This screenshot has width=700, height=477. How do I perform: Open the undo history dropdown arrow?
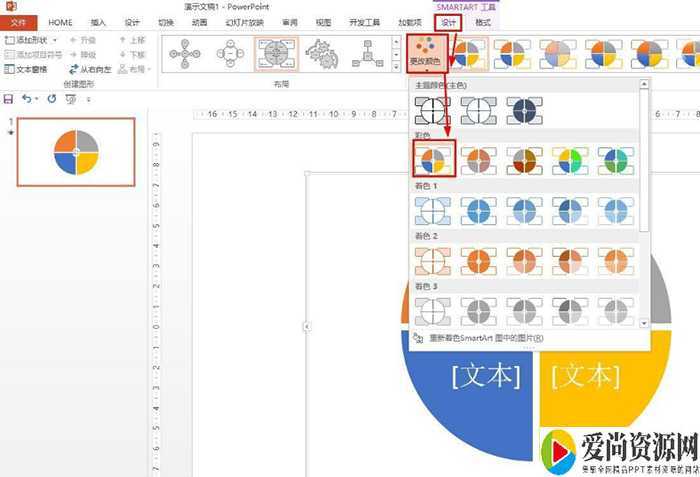[36, 99]
